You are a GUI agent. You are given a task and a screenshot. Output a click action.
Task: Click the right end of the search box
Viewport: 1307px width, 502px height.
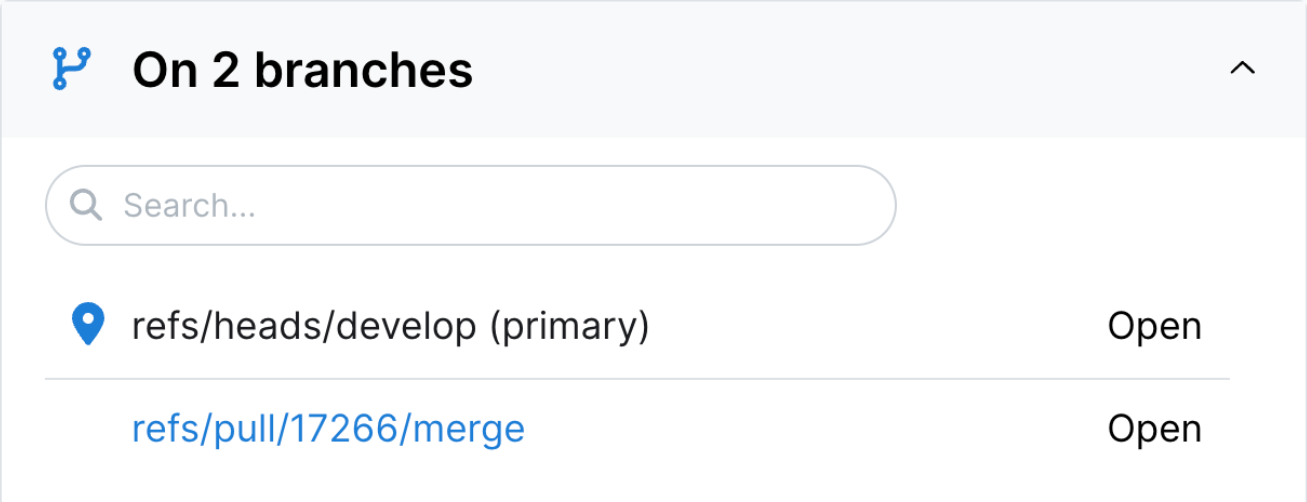click(860, 205)
